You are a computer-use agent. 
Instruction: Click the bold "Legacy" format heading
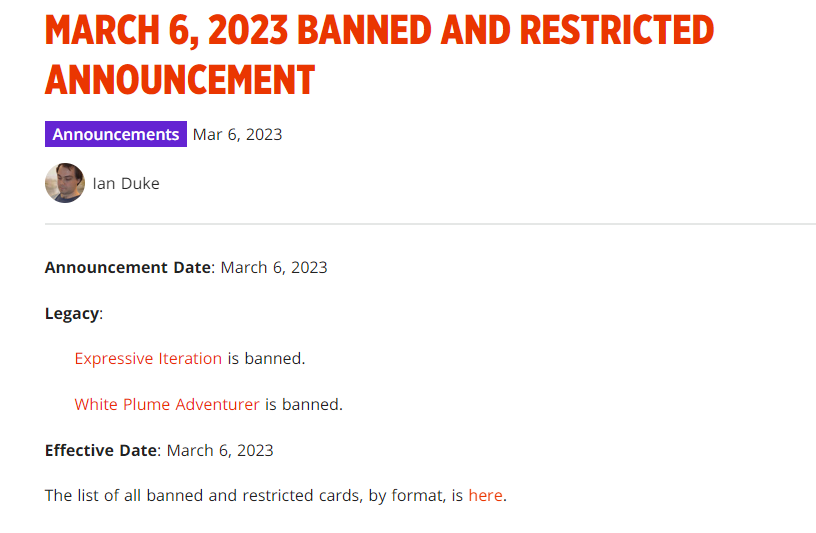point(72,313)
